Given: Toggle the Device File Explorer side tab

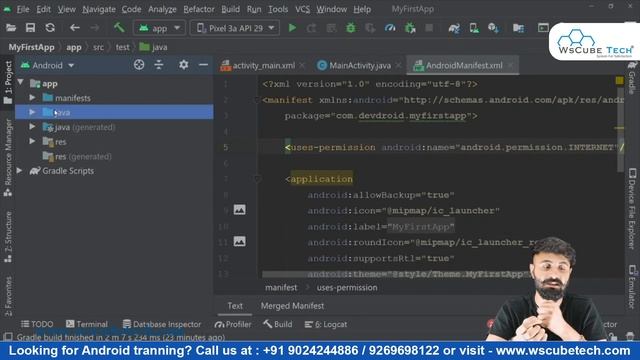Looking at the screenshot, I should 632,208.
